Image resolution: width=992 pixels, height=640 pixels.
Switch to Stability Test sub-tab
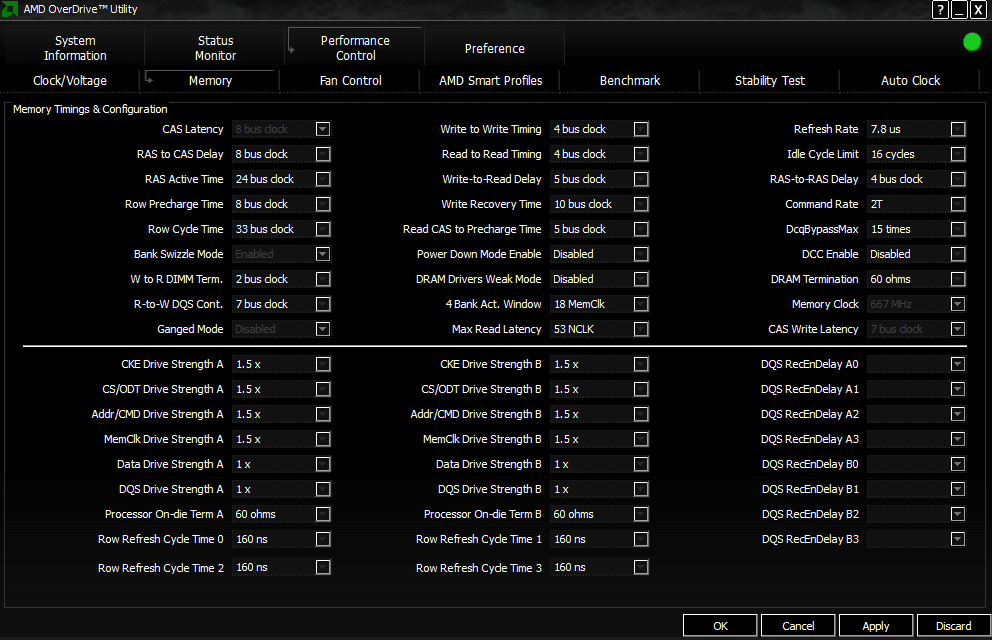(769, 80)
